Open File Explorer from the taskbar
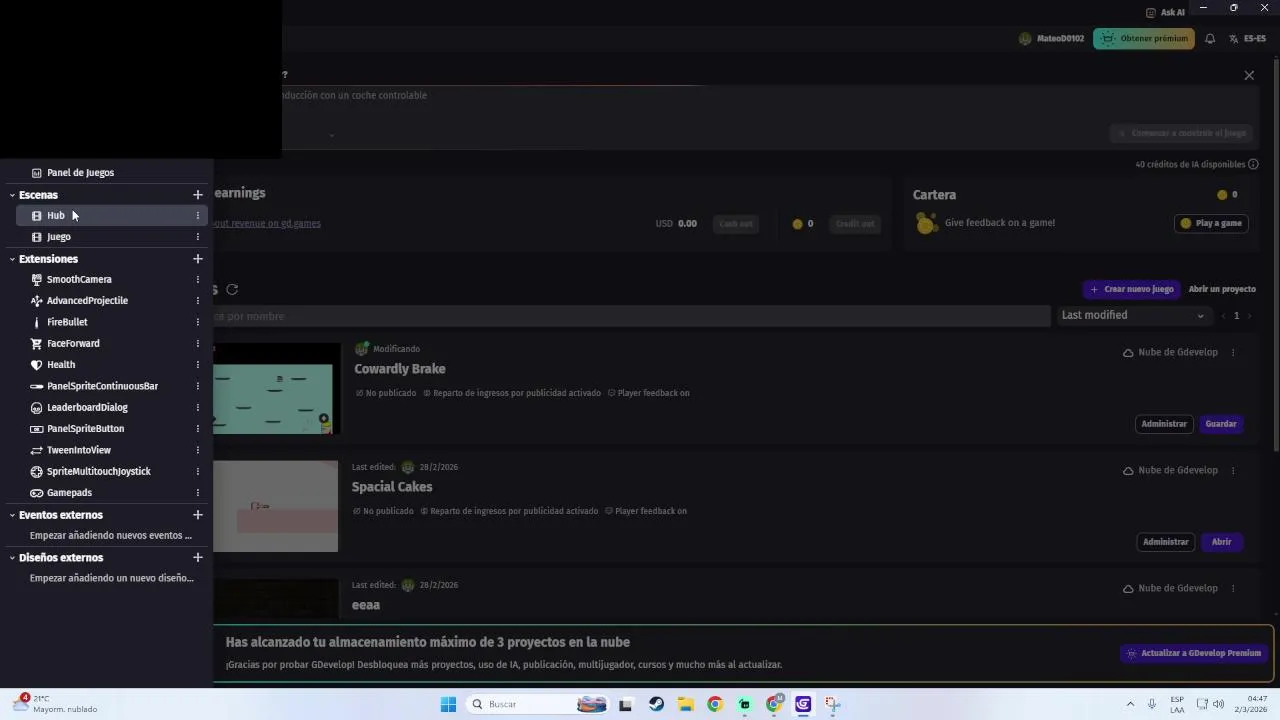The width and height of the screenshot is (1280, 720). click(685, 704)
